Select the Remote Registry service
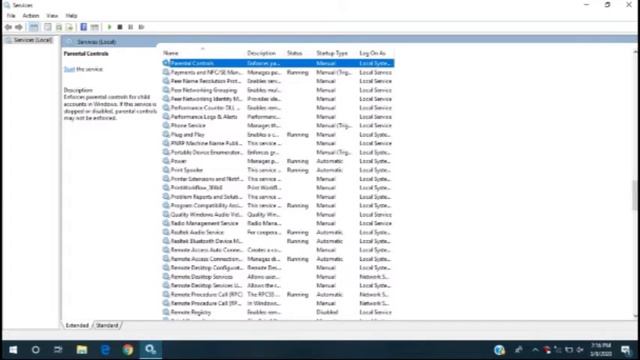 [x=278, y=312]
